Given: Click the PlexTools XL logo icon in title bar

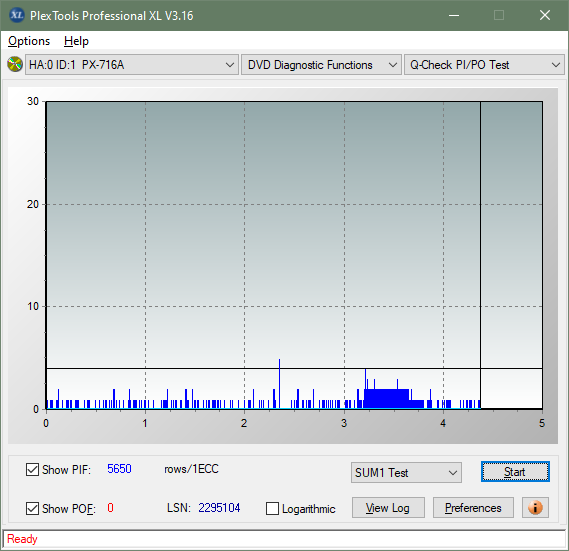Looking at the screenshot, I should click(16, 15).
